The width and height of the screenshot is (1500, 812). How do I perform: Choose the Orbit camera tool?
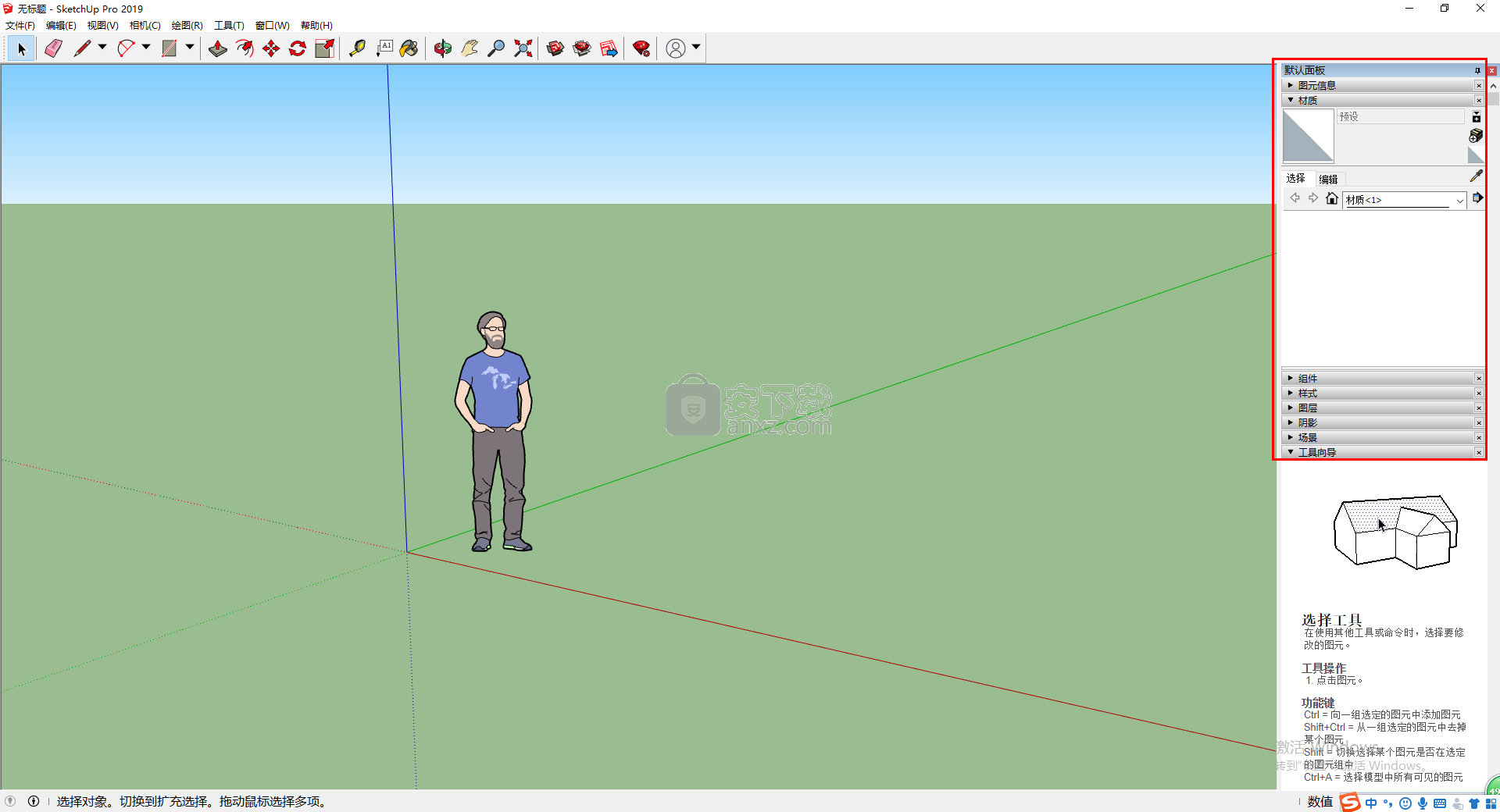[x=443, y=48]
